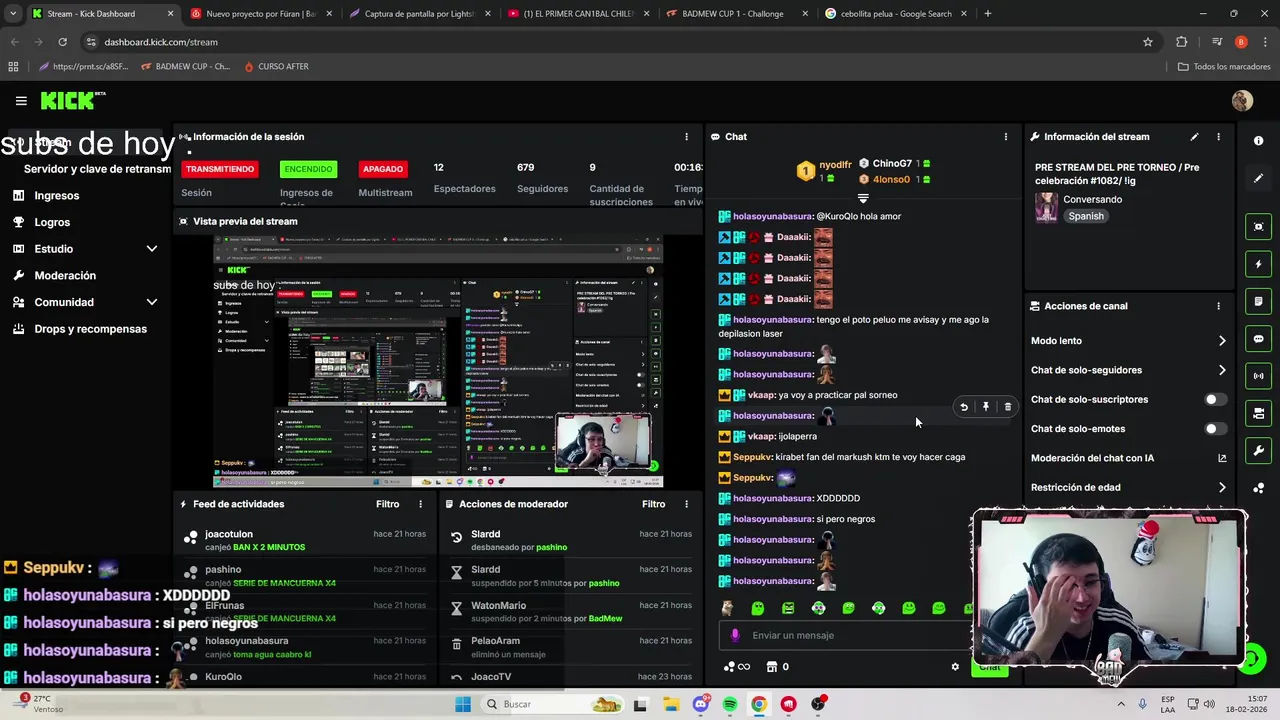The height and width of the screenshot is (720, 1280).
Task: Click the purple microphone icon in the chat input
Action: tap(735, 635)
